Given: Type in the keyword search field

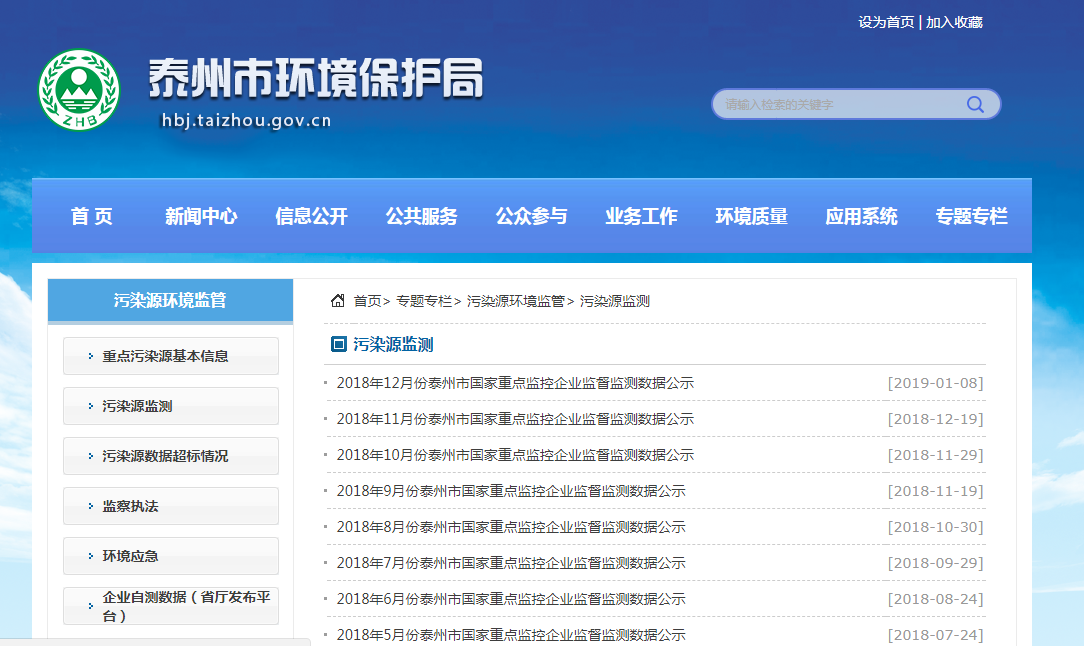Looking at the screenshot, I should pyautogui.click(x=838, y=104).
